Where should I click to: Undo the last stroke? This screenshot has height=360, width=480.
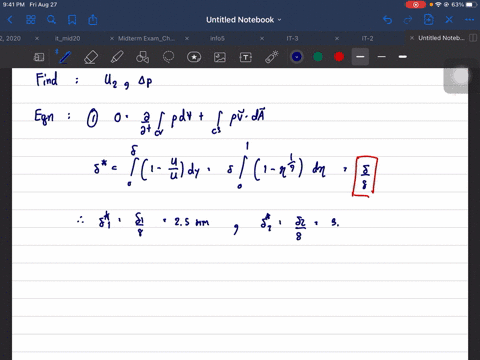387,20
